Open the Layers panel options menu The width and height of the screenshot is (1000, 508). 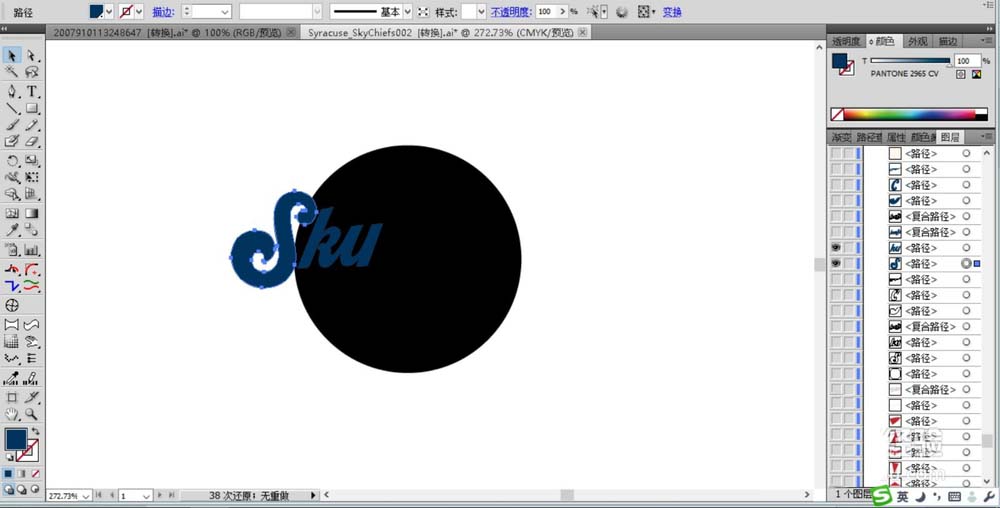tap(987, 136)
